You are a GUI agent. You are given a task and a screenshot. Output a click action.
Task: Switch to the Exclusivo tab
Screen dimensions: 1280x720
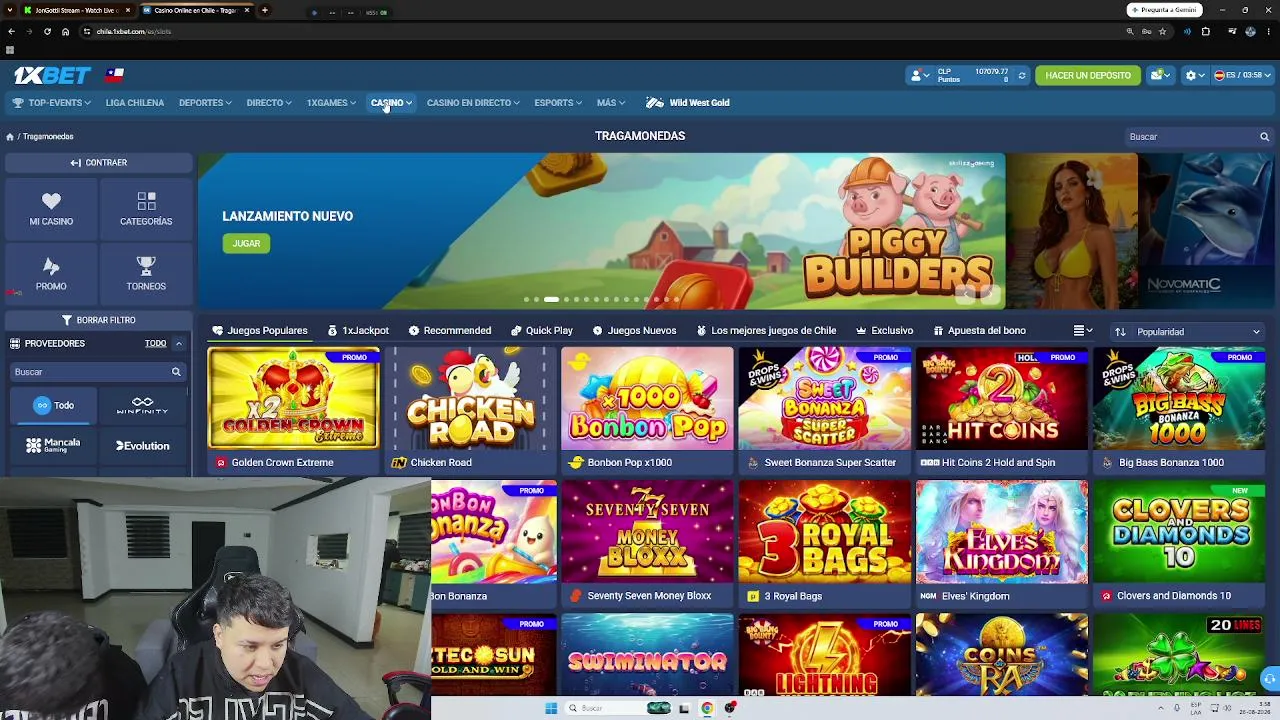click(x=884, y=331)
